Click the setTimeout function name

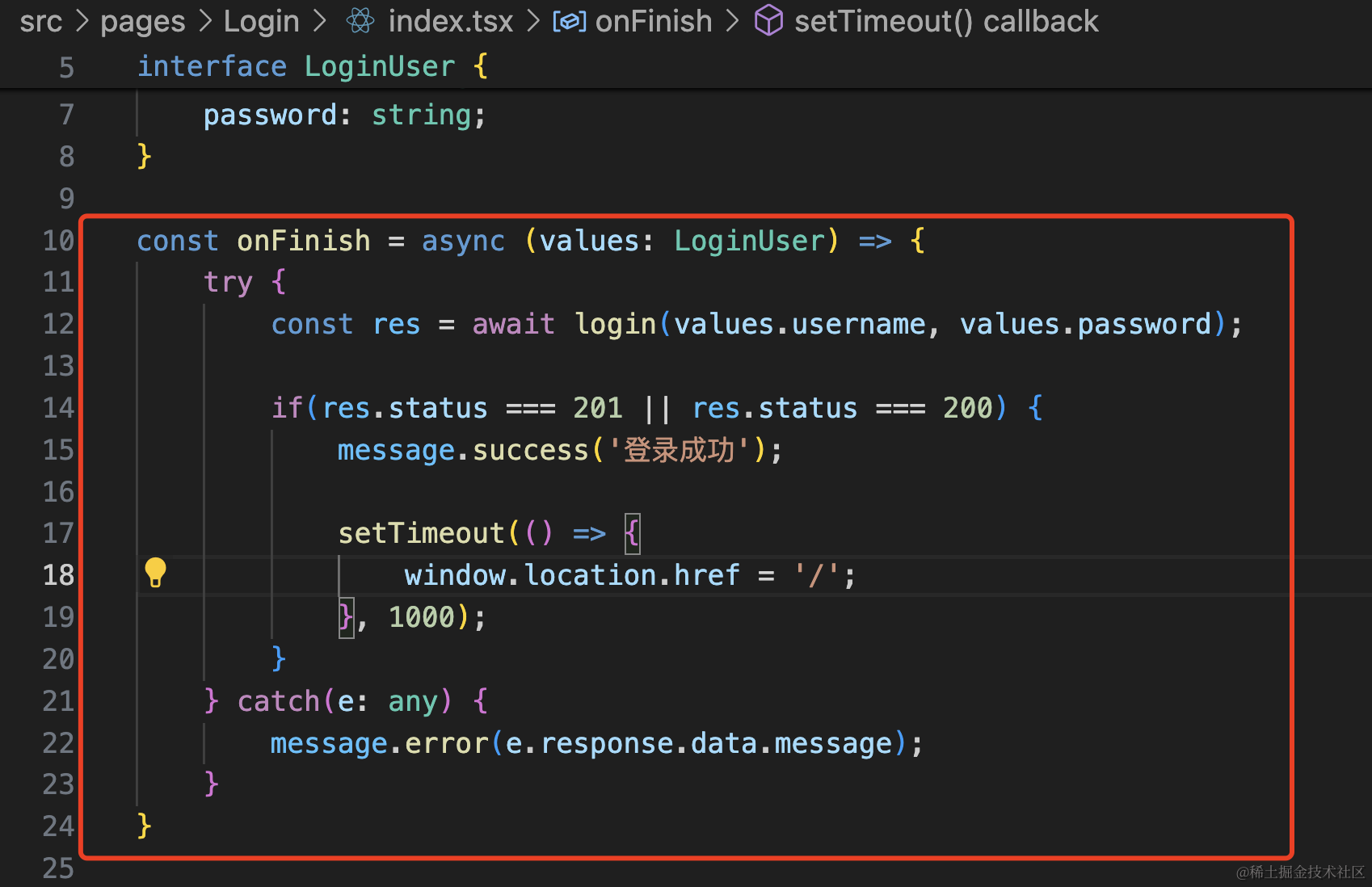(x=421, y=533)
